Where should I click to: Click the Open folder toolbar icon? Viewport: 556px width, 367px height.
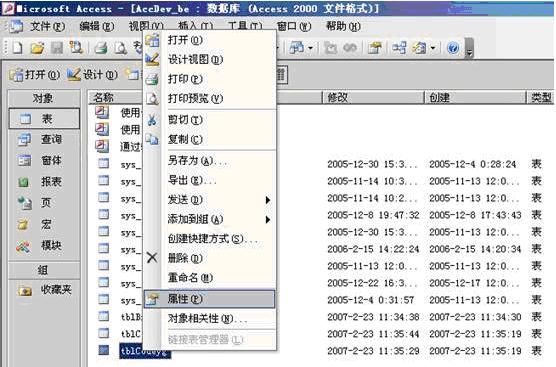[37, 48]
